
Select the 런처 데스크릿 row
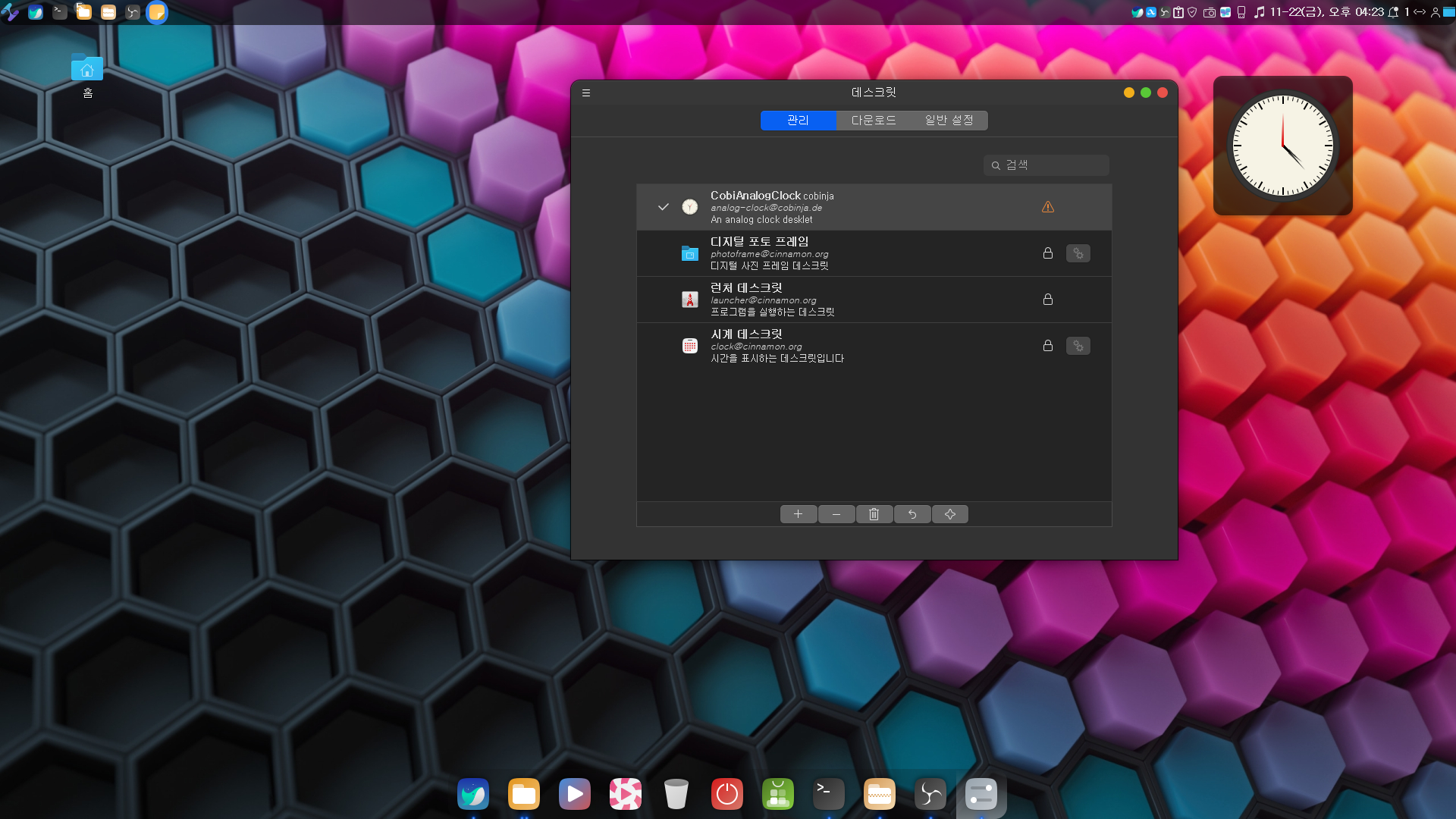874,300
